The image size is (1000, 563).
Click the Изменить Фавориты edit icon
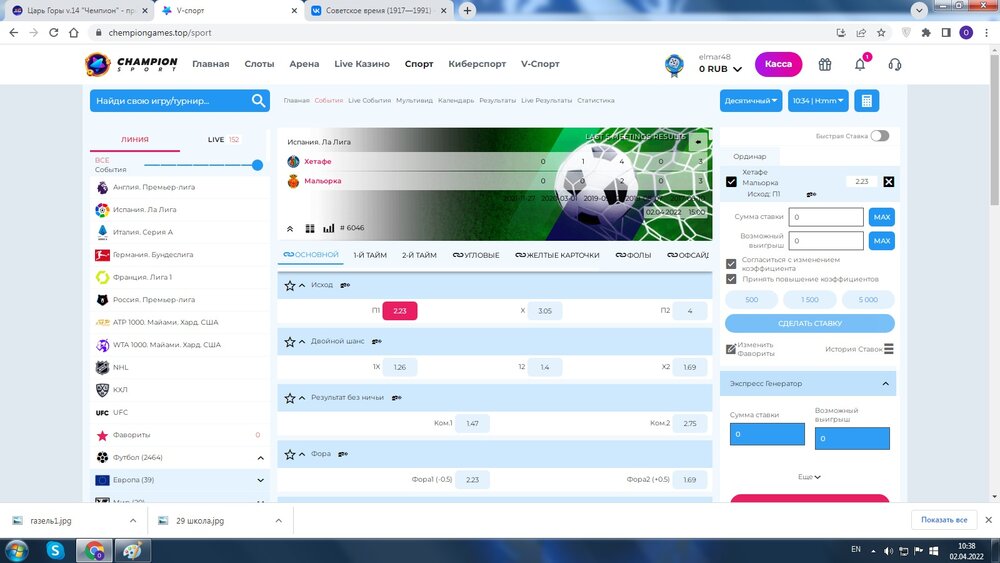tap(731, 349)
